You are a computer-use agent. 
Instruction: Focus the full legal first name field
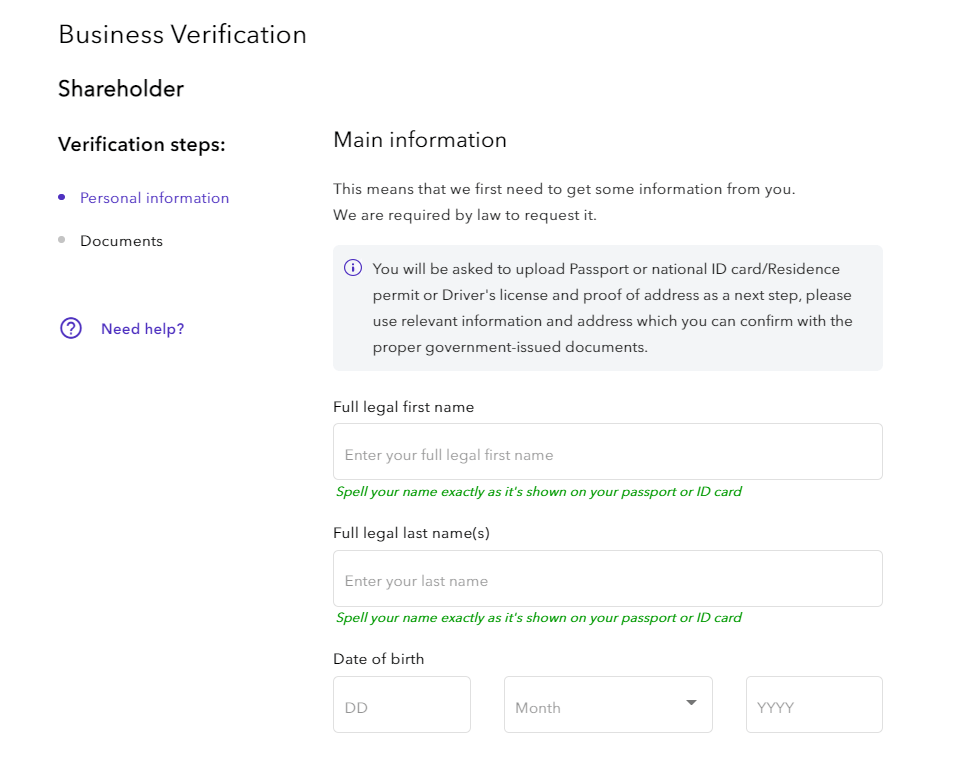click(607, 453)
